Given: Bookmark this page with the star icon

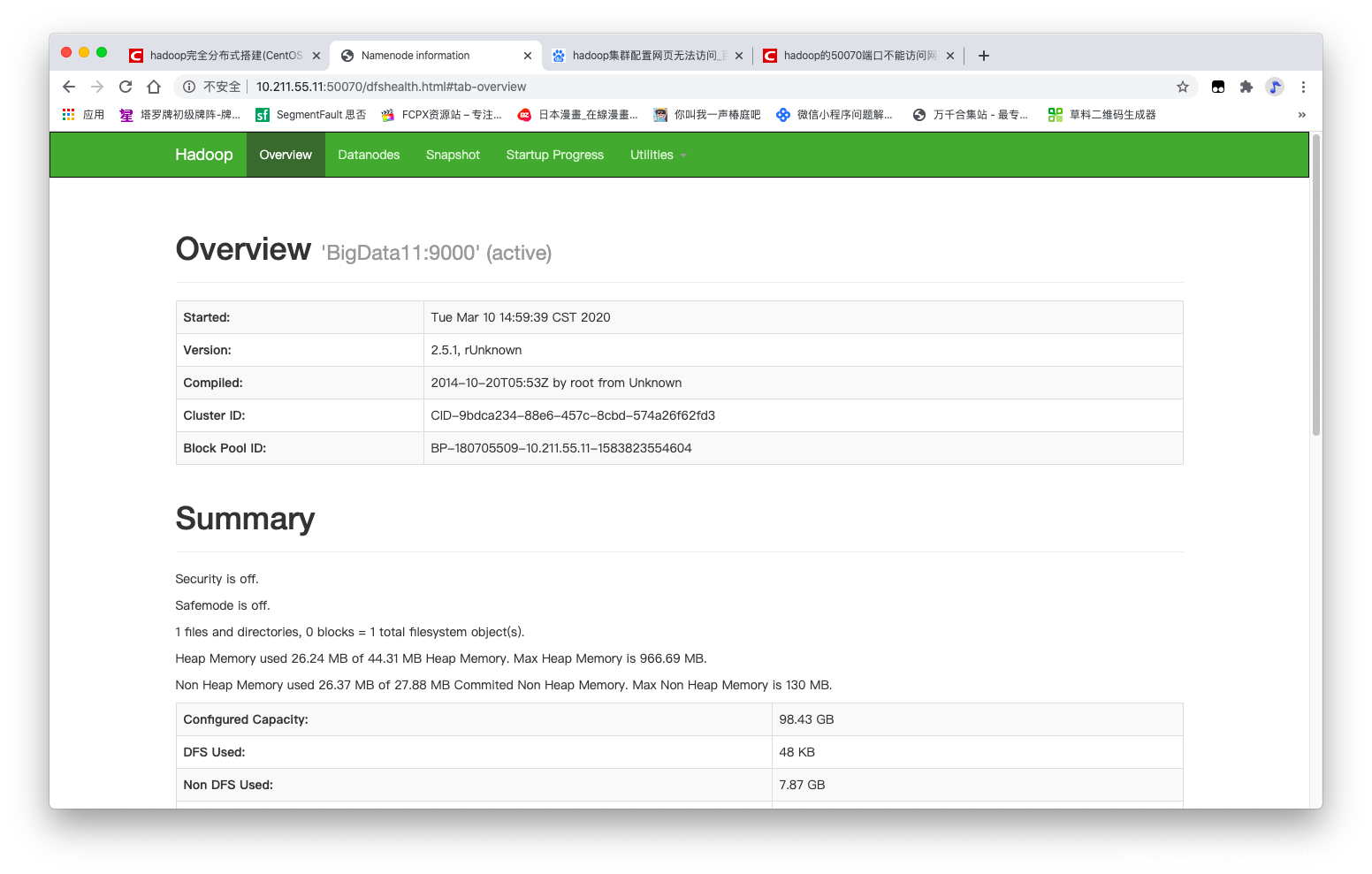Looking at the screenshot, I should click(x=1183, y=87).
